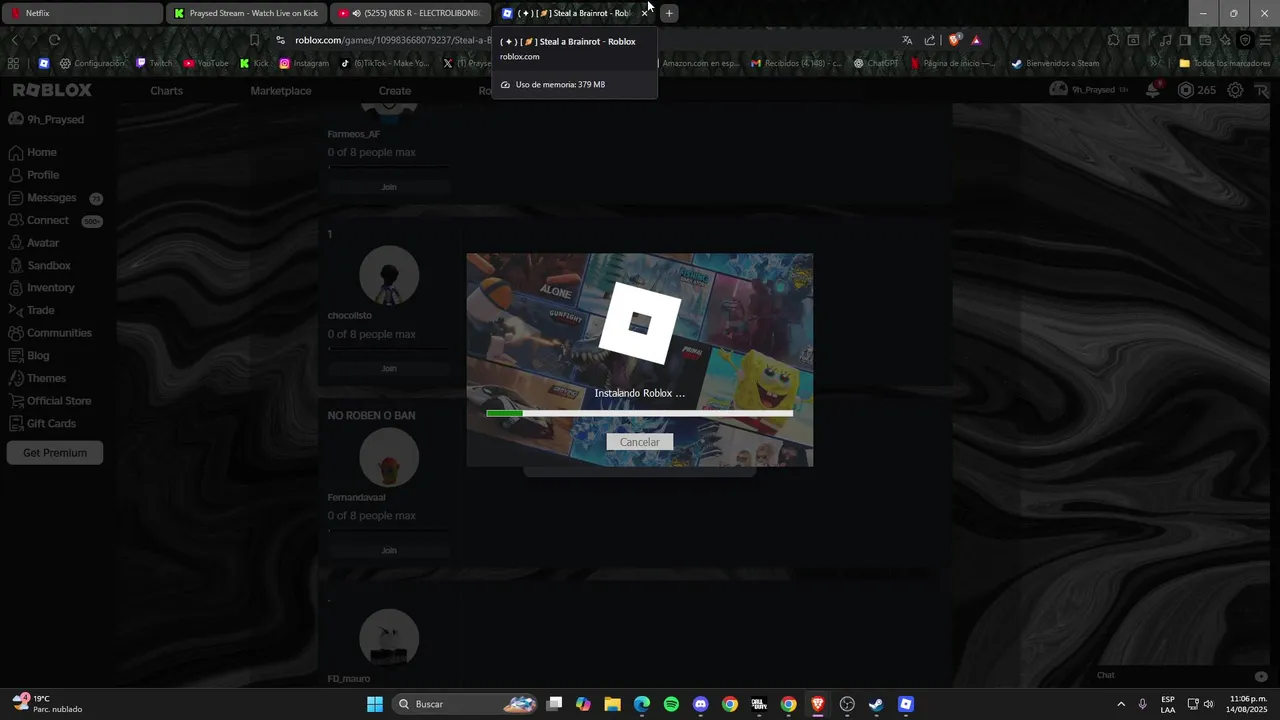Screen dimensions: 1280x720
Task: Open the Brave Rewards triangle icon
Action: point(976,40)
